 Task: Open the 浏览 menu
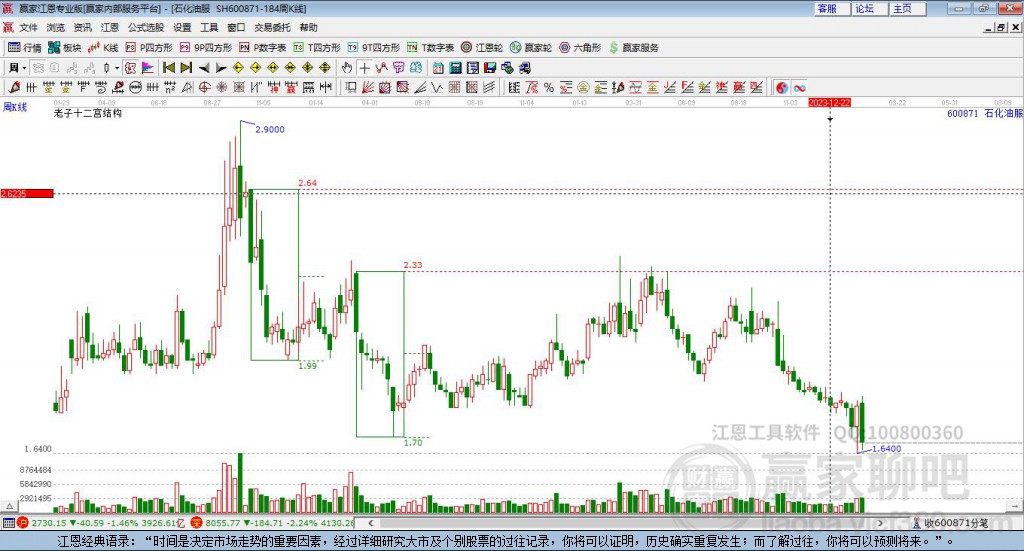coord(56,27)
